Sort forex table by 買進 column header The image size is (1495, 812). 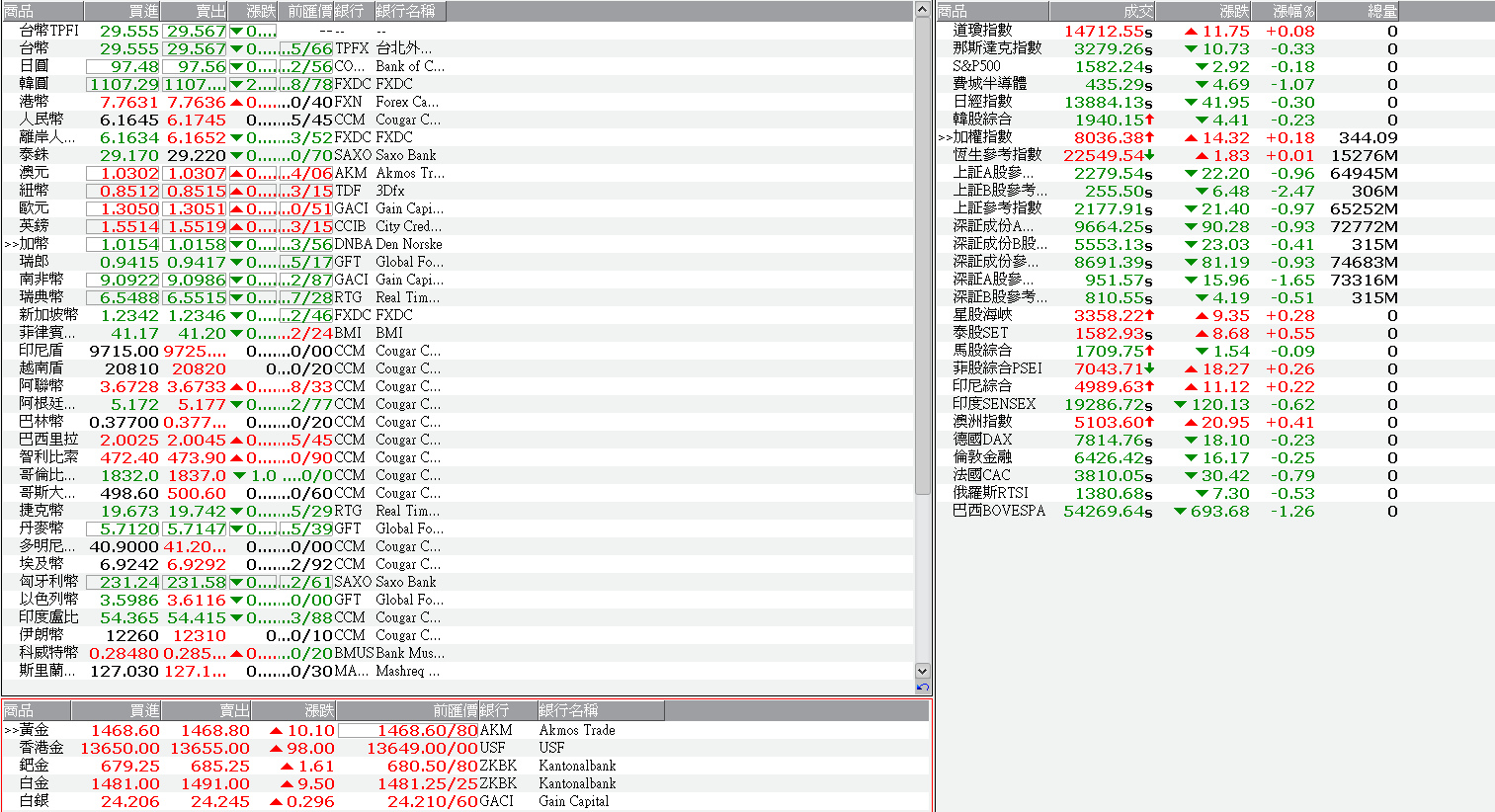pyautogui.click(x=123, y=12)
